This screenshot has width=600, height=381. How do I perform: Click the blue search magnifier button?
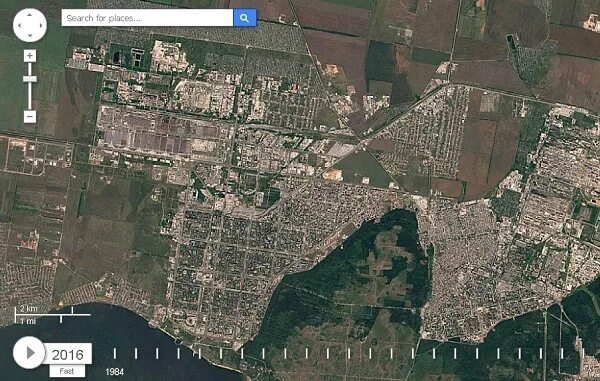click(x=245, y=18)
